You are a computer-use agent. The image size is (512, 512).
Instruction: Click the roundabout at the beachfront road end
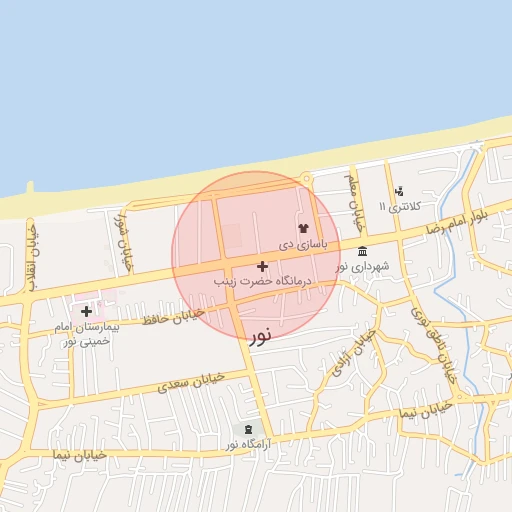[306, 179]
